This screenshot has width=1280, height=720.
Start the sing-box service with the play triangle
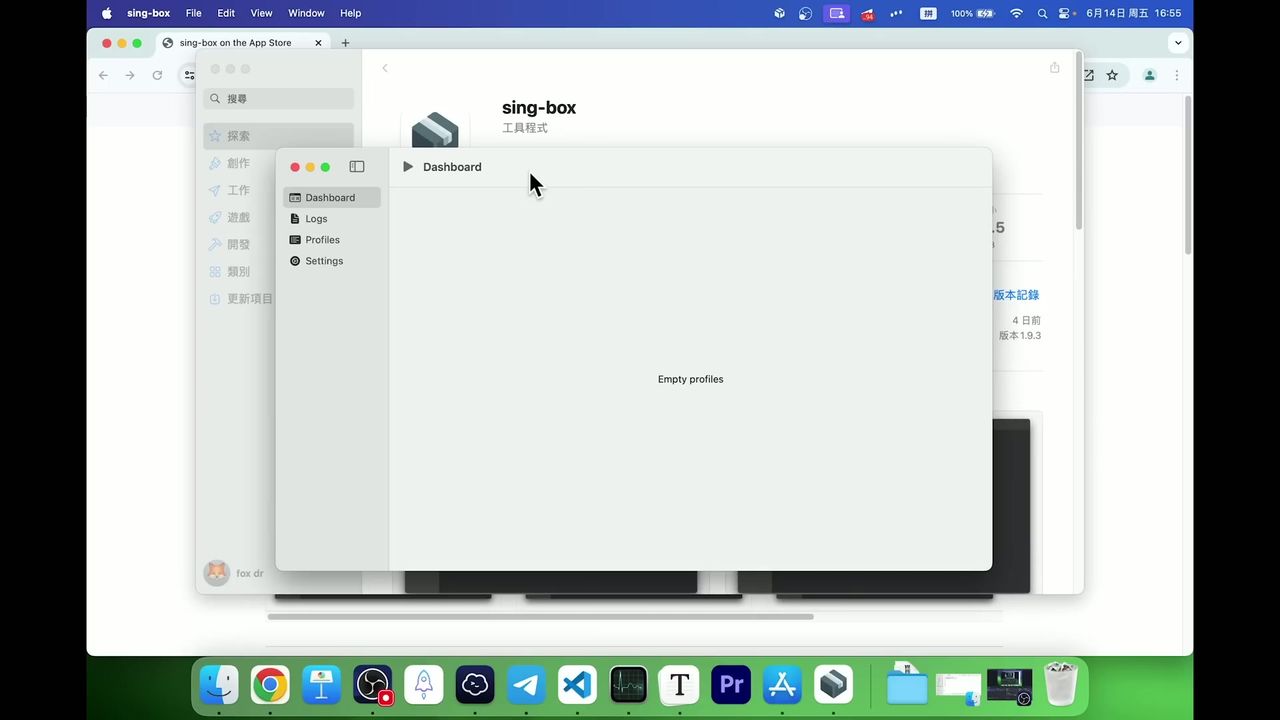point(407,166)
